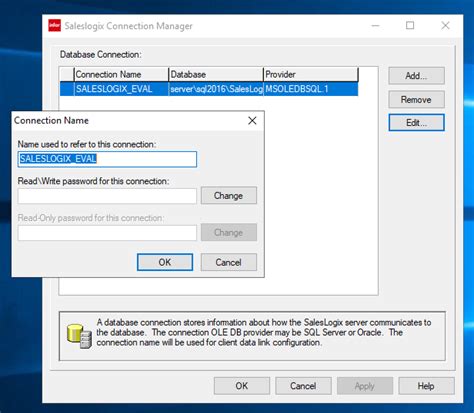Image resolution: width=474 pixels, height=413 pixels.
Task: Click the Read\Write password field
Action: (x=107, y=196)
